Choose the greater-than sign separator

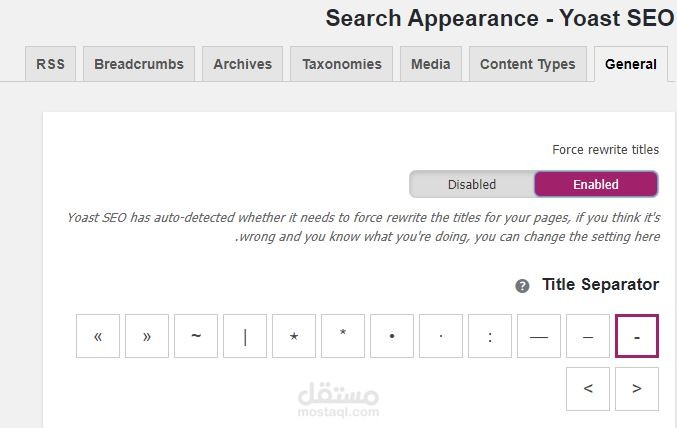[637, 388]
